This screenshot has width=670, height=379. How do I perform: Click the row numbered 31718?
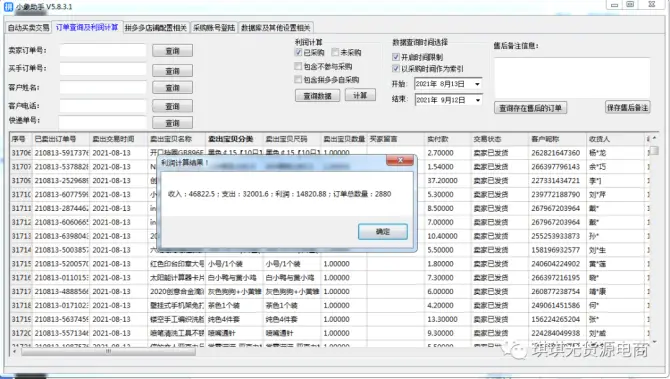tap(21, 306)
